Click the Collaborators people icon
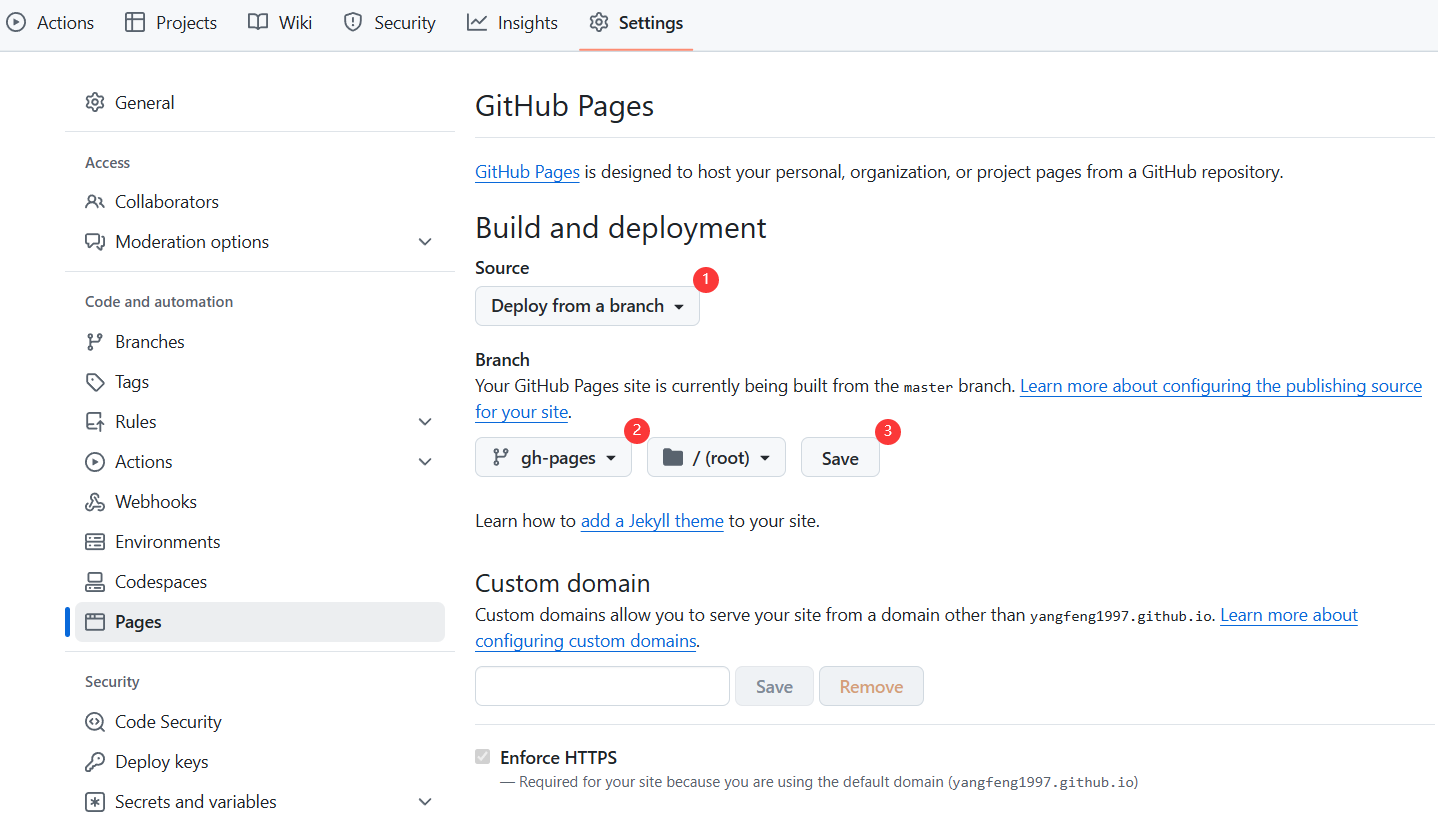 [95, 202]
